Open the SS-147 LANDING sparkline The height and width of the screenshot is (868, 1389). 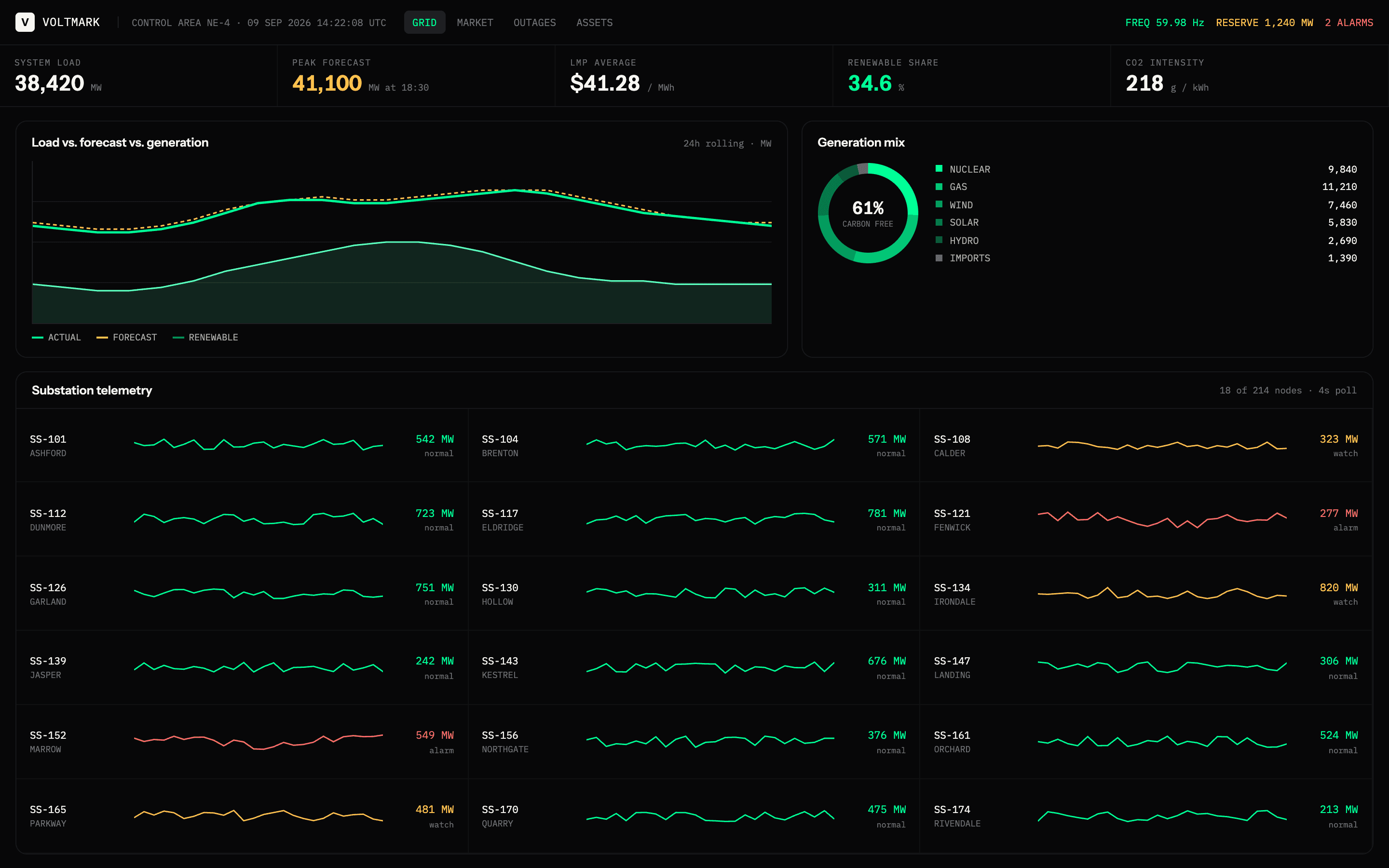(x=1162, y=667)
